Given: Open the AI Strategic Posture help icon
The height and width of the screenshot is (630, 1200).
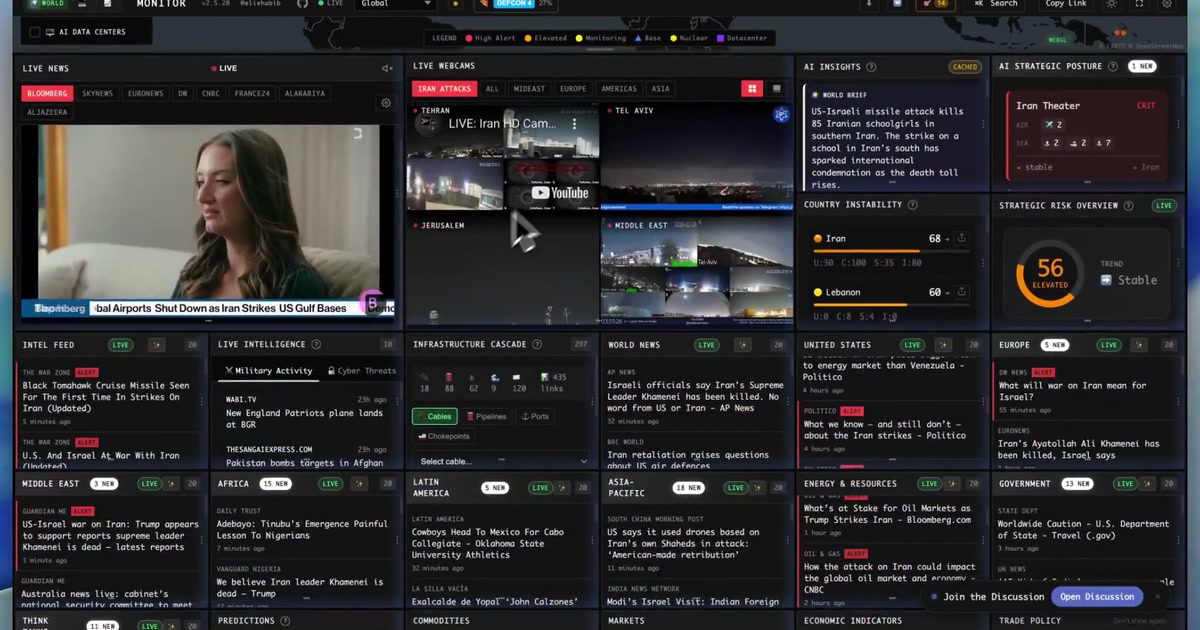Looking at the screenshot, I should pos(1113,66).
